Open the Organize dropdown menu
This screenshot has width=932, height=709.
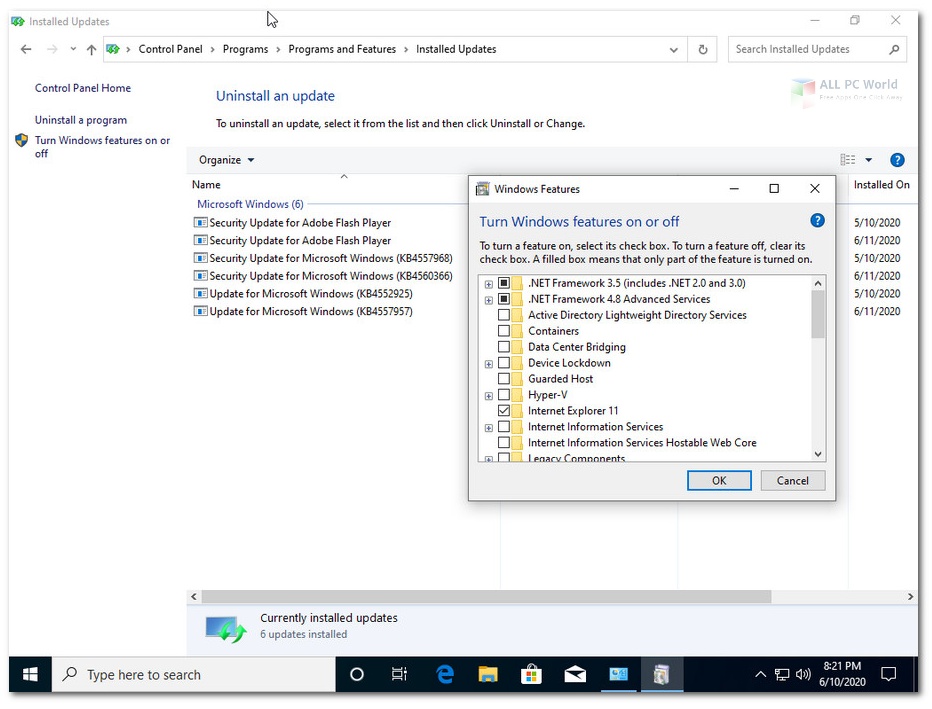pos(226,160)
